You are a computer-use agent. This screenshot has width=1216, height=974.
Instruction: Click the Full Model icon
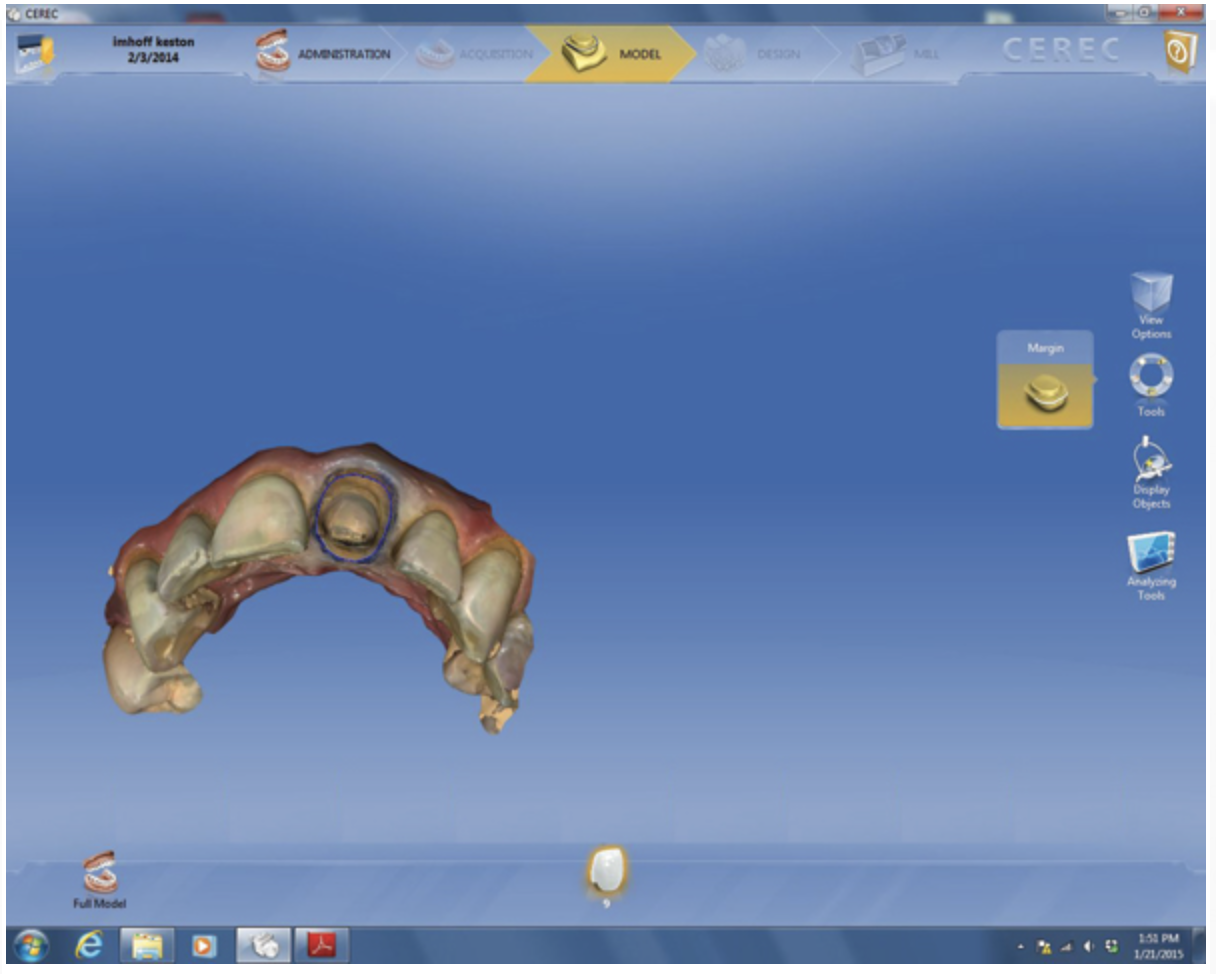100,874
